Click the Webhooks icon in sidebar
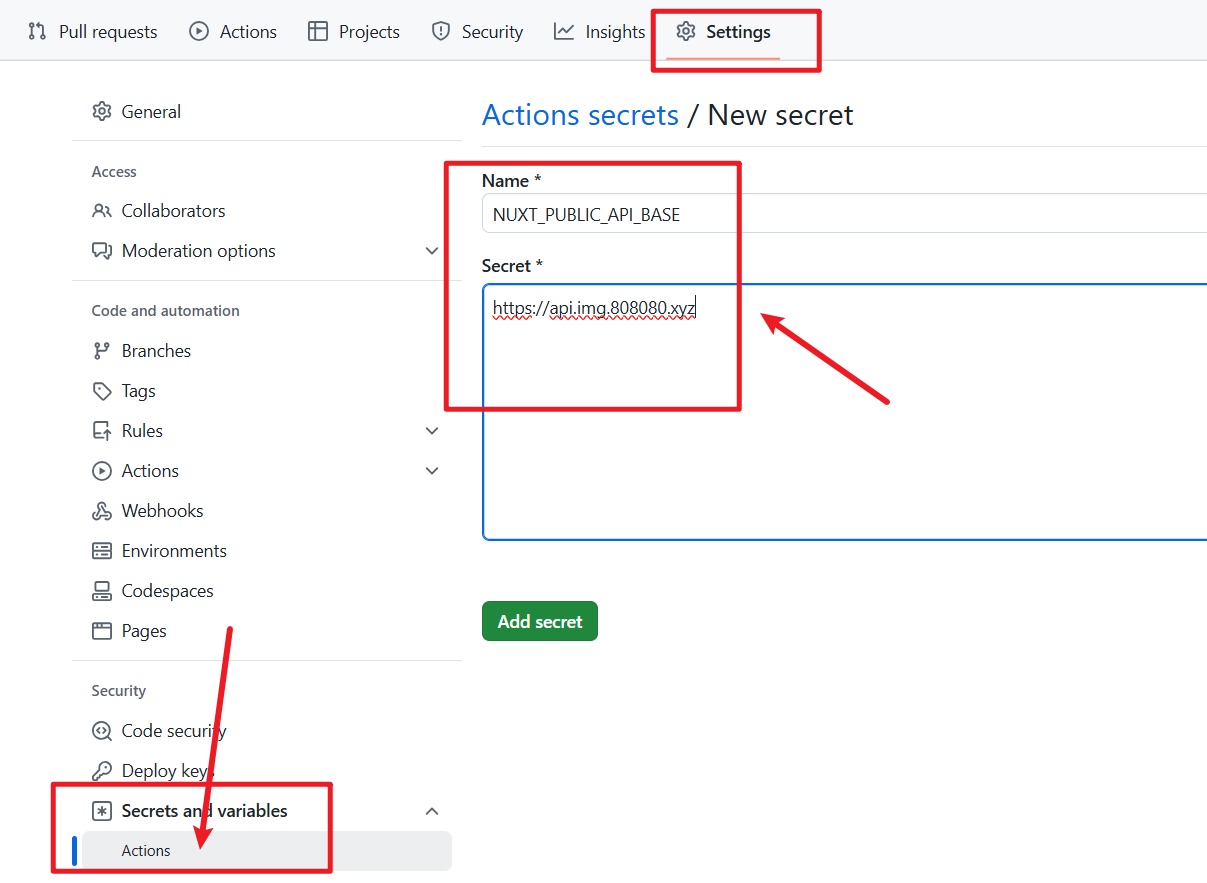1207x883 pixels. [x=101, y=511]
